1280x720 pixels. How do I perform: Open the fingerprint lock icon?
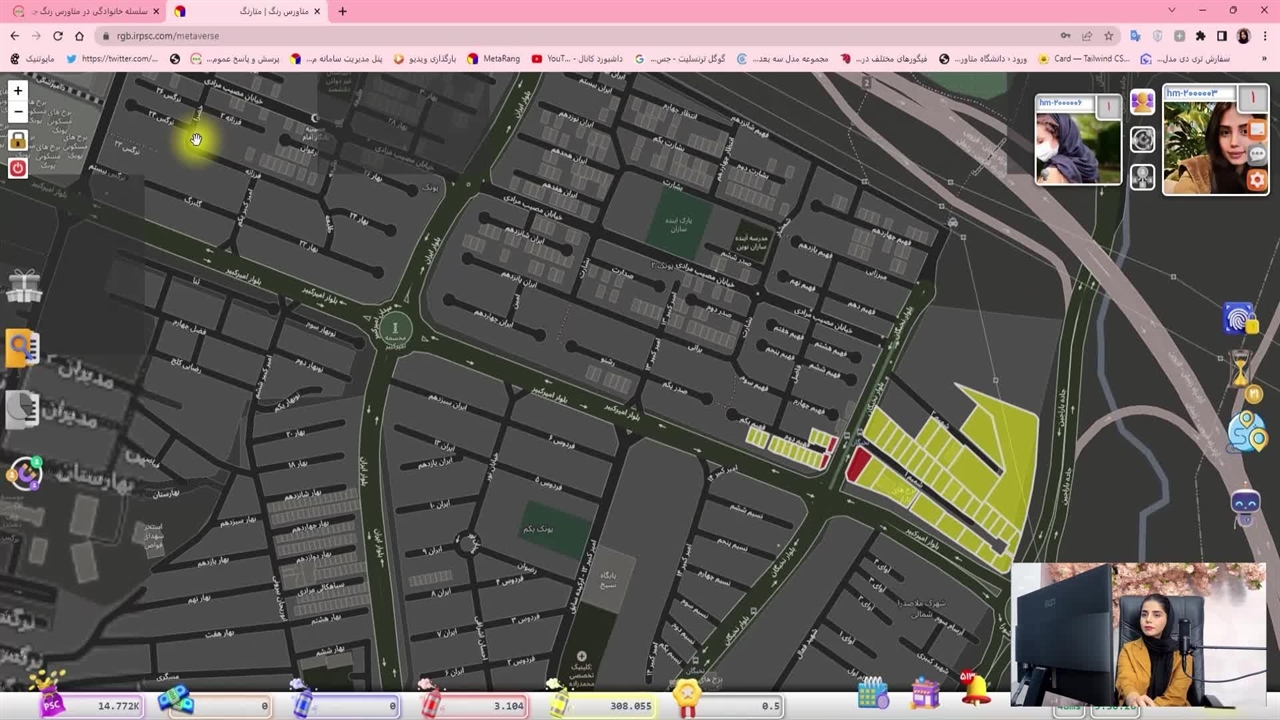1240,319
